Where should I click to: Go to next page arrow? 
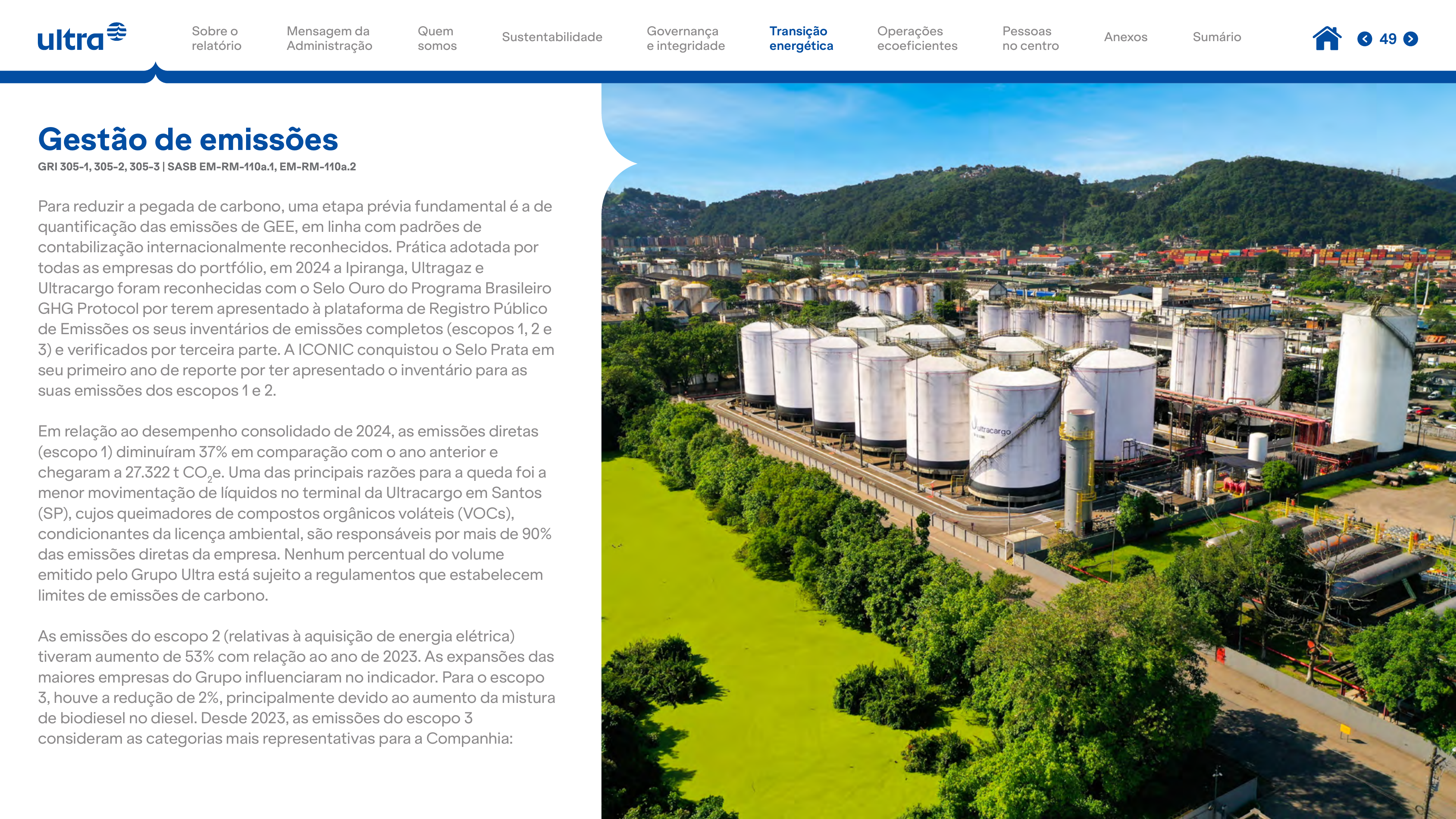click(x=1411, y=39)
